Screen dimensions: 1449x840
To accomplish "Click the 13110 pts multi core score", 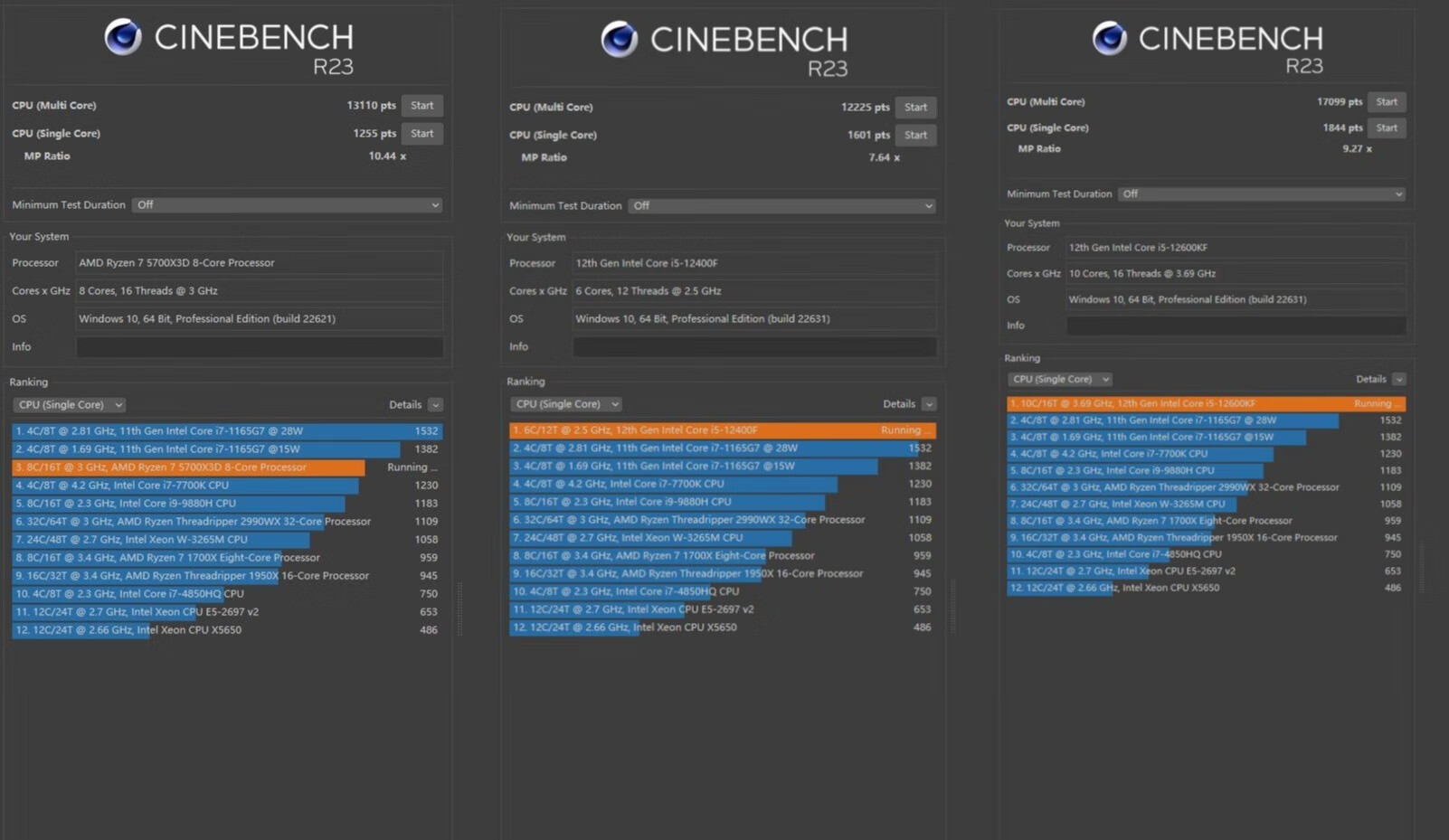I will click(371, 106).
